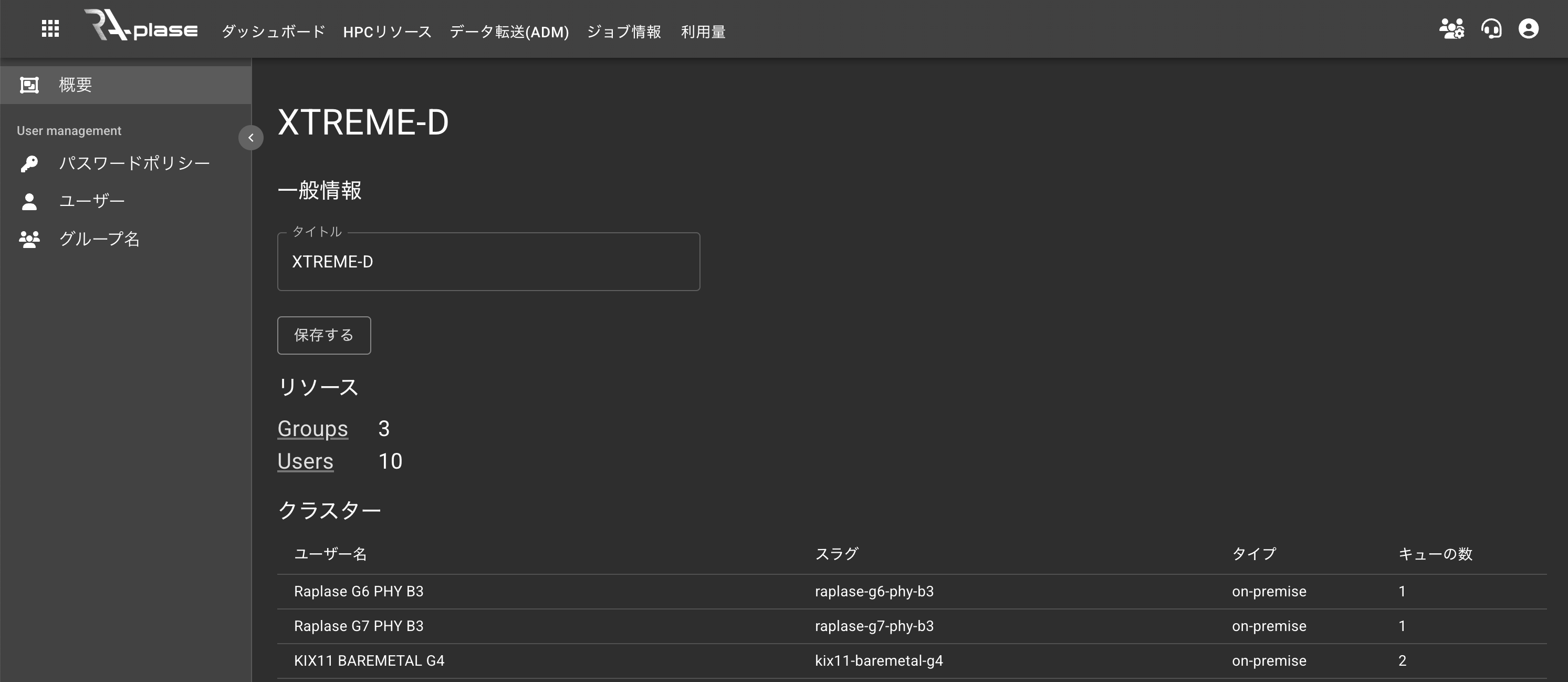Open the ダッシュボード menu
Image resolution: width=1568 pixels, height=682 pixels.
tap(273, 32)
